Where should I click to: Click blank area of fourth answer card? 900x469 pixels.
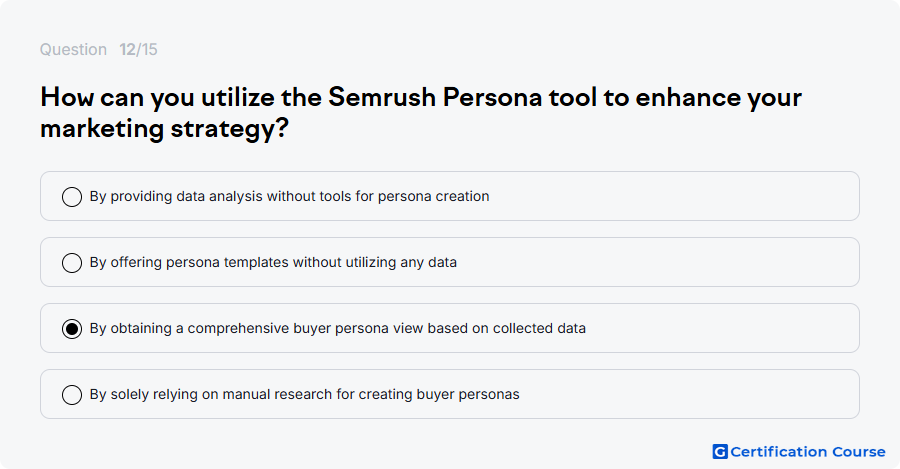(689, 394)
